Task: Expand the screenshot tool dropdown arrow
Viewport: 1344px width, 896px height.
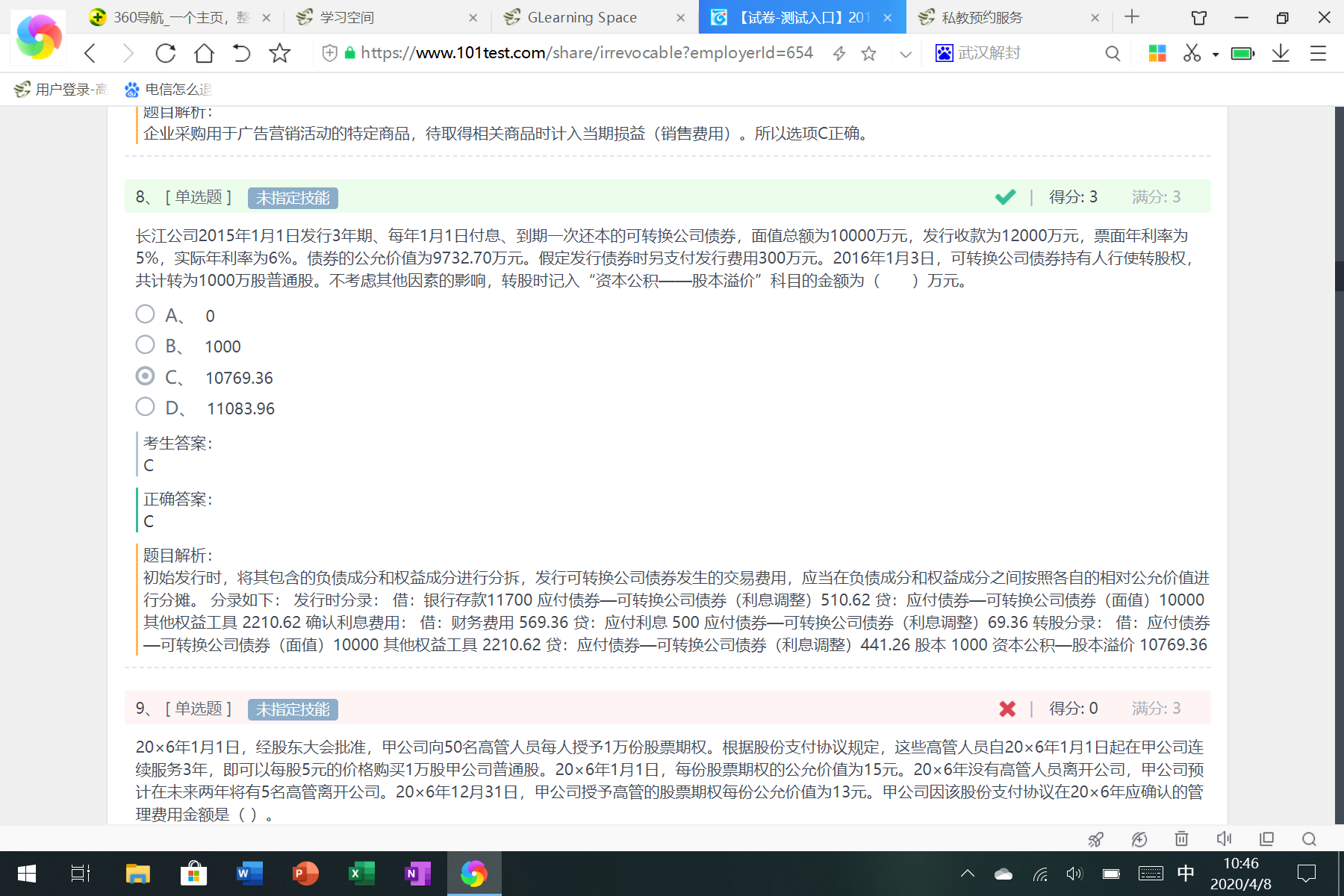Action: 1216,54
